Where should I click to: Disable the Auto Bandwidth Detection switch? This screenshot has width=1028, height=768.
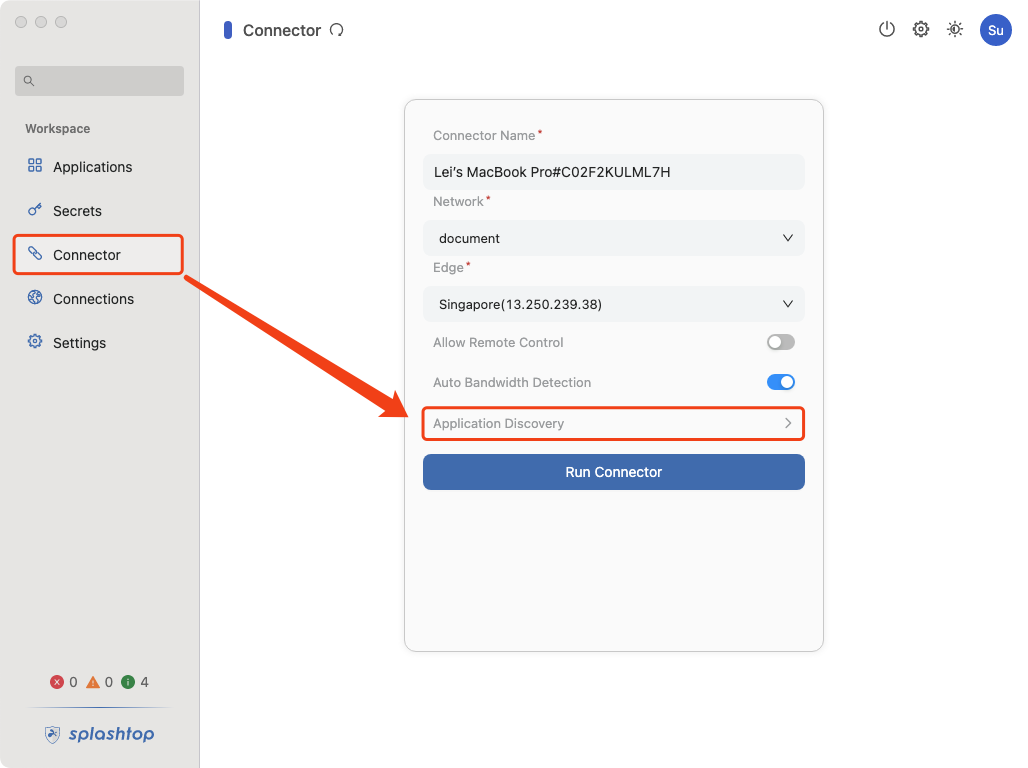(x=780, y=382)
